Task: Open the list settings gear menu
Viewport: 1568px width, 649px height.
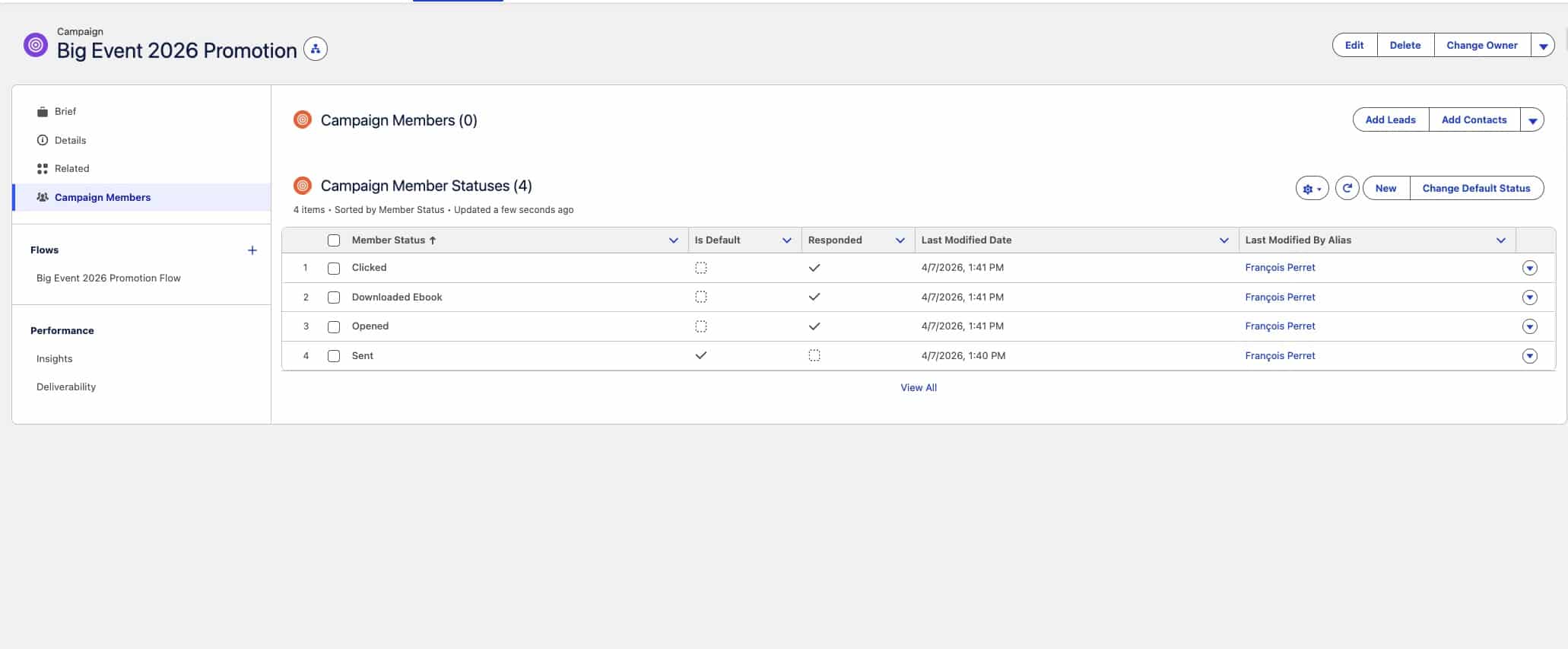Action: [x=1311, y=188]
